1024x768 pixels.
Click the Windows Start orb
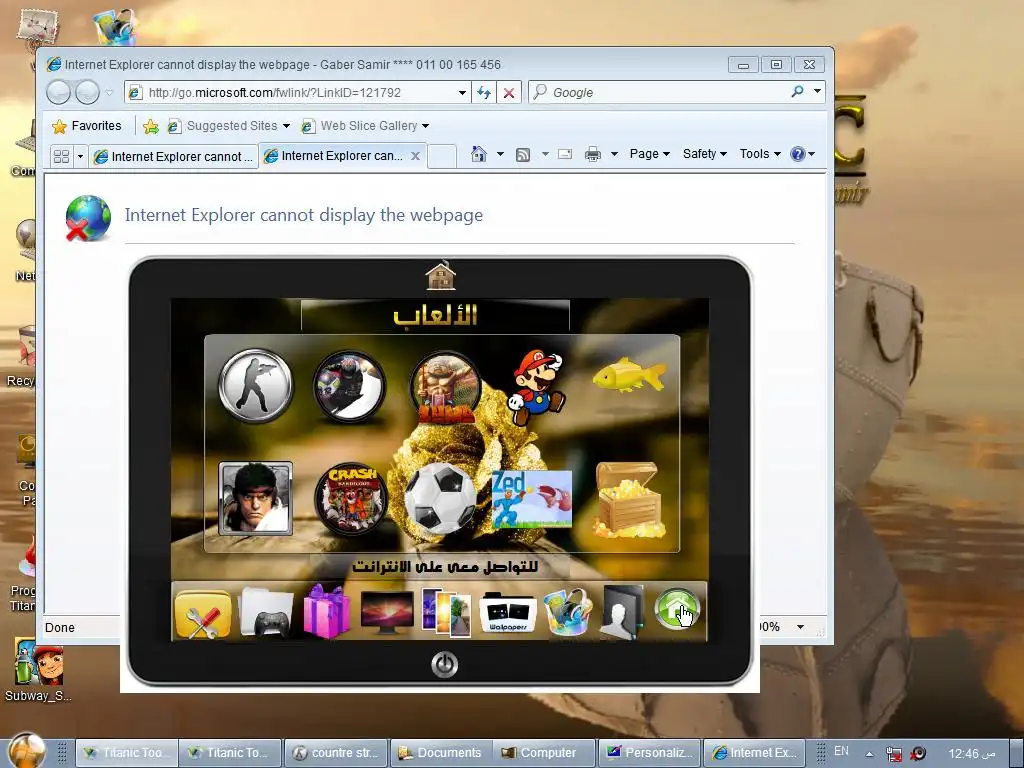[x=27, y=749]
